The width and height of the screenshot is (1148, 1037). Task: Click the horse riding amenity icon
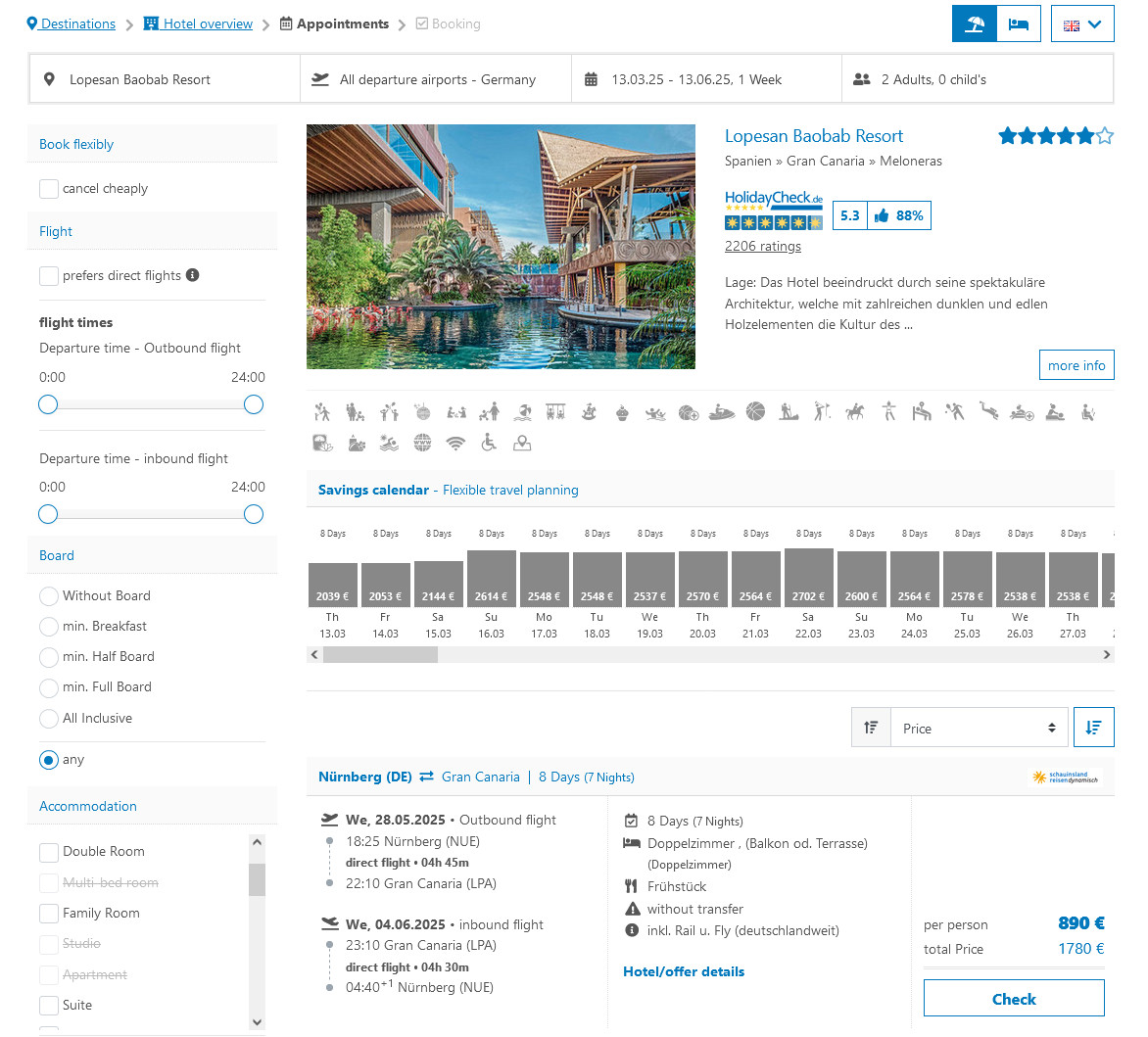pos(855,412)
